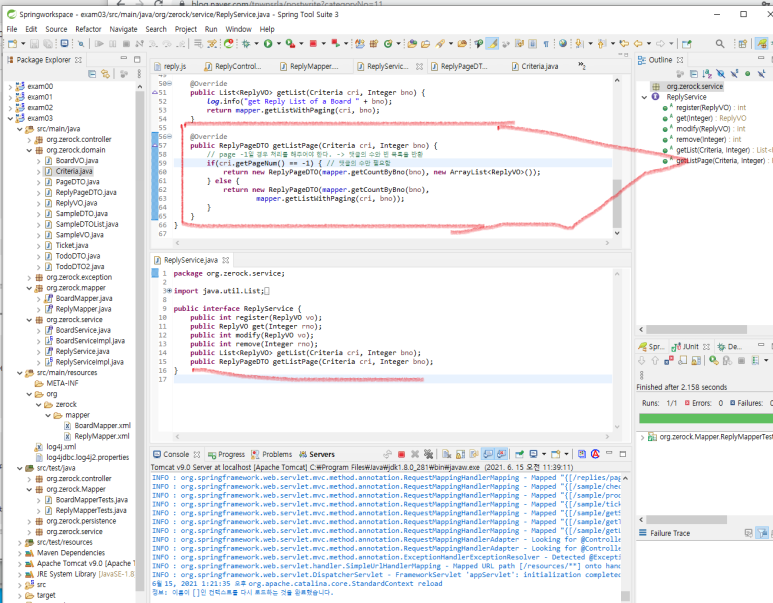Image resolution: width=773 pixels, height=603 pixels.
Task: Switch to Servers tab
Action: click(317, 454)
